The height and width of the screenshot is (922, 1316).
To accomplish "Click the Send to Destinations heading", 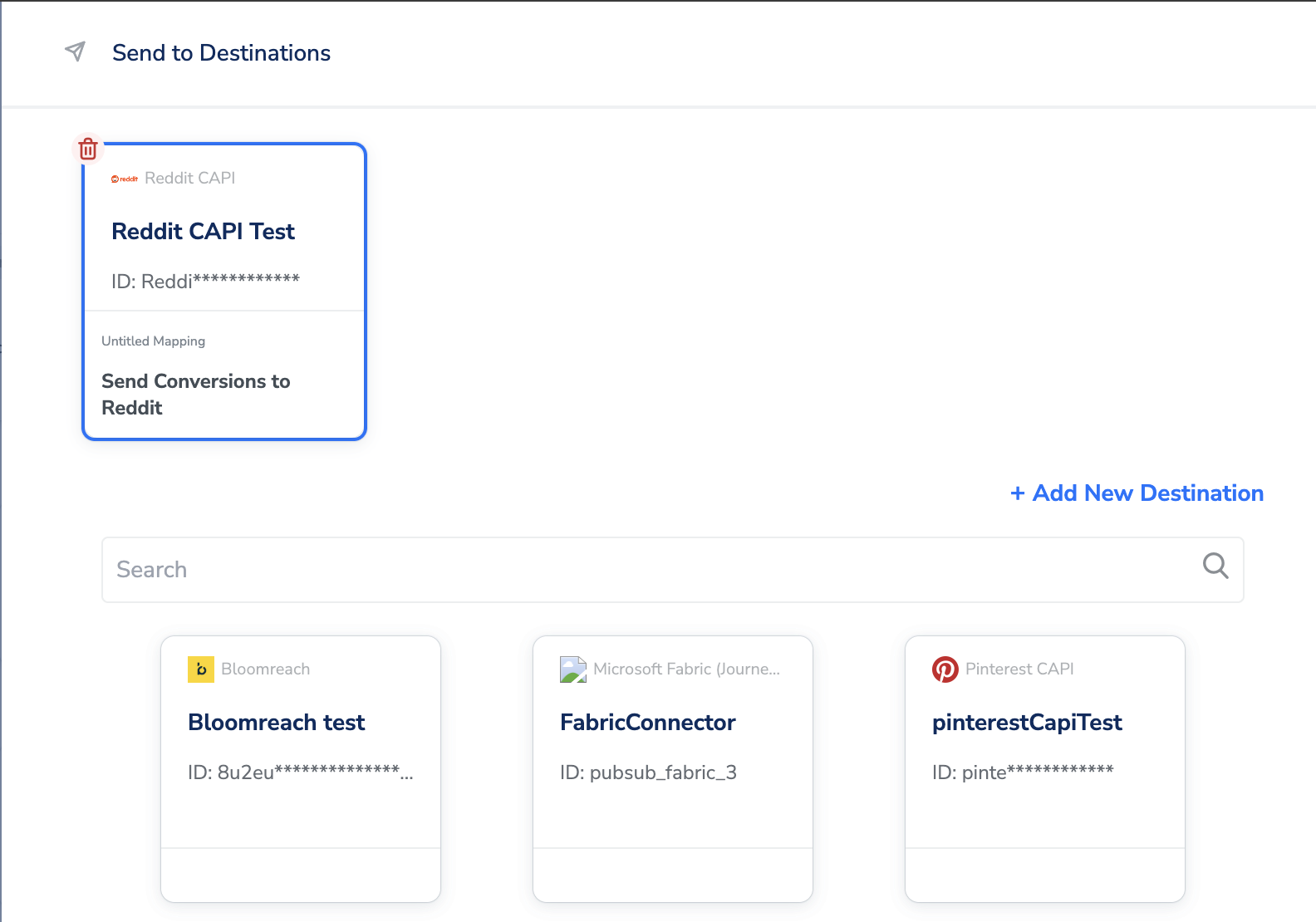I will pos(222,53).
